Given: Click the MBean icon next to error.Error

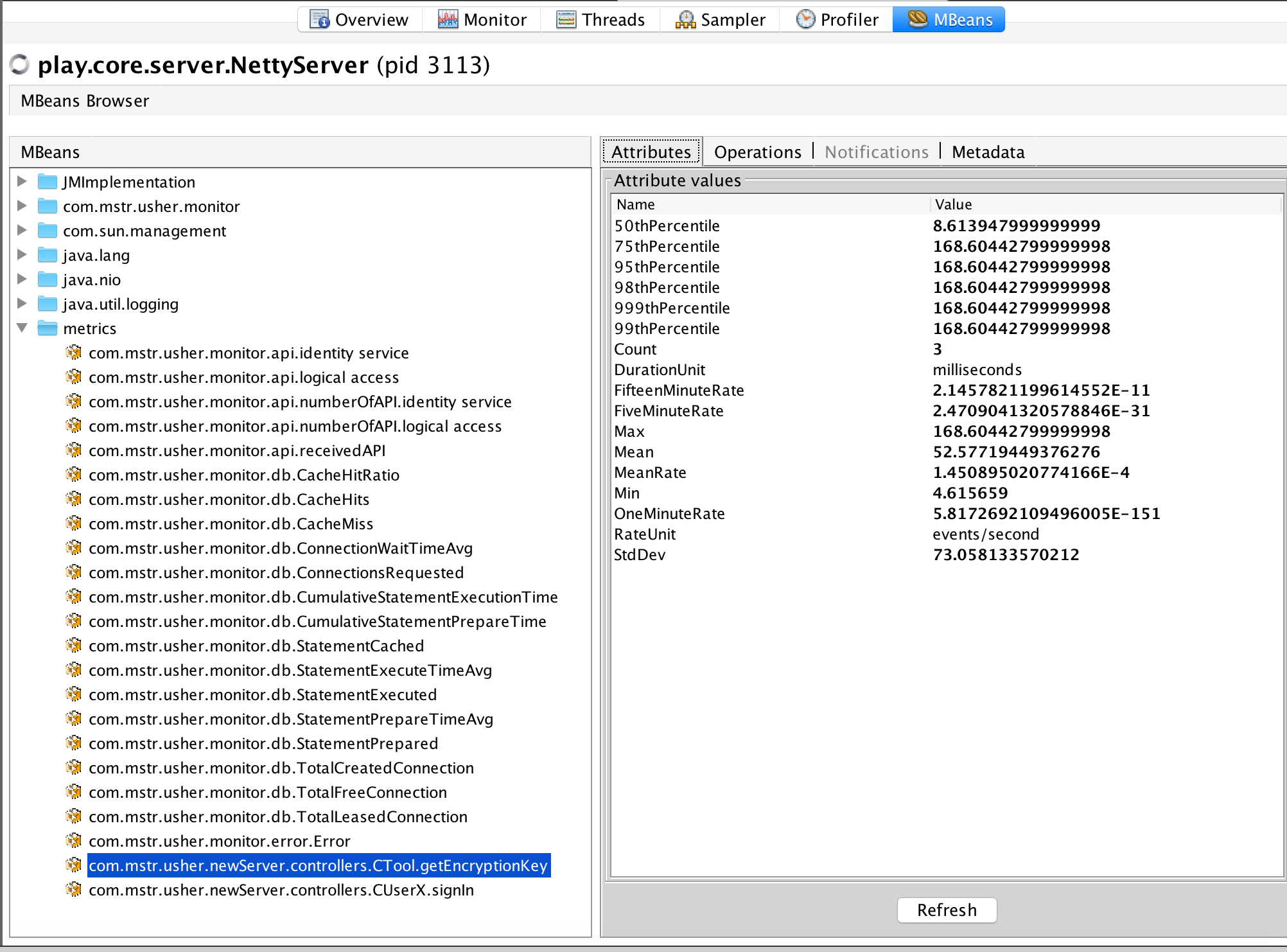Looking at the screenshot, I should click(74, 841).
